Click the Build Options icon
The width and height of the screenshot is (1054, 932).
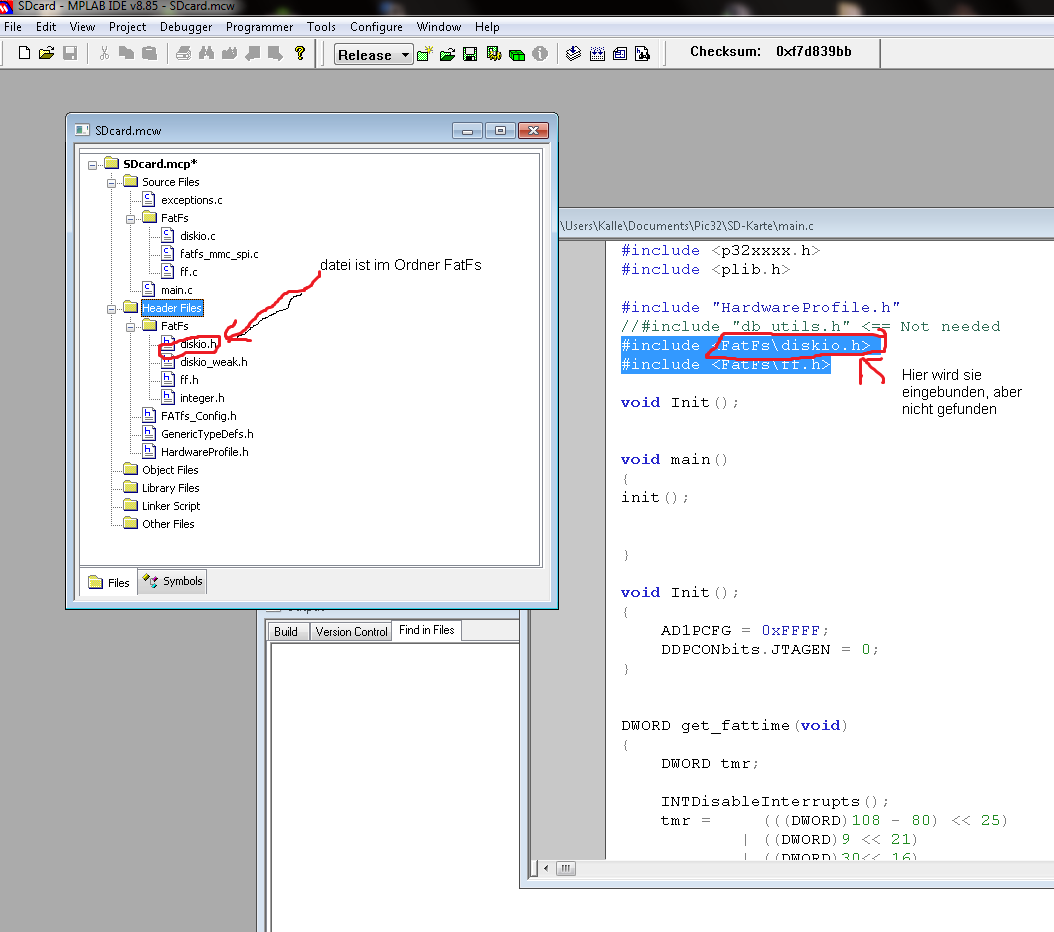point(494,54)
